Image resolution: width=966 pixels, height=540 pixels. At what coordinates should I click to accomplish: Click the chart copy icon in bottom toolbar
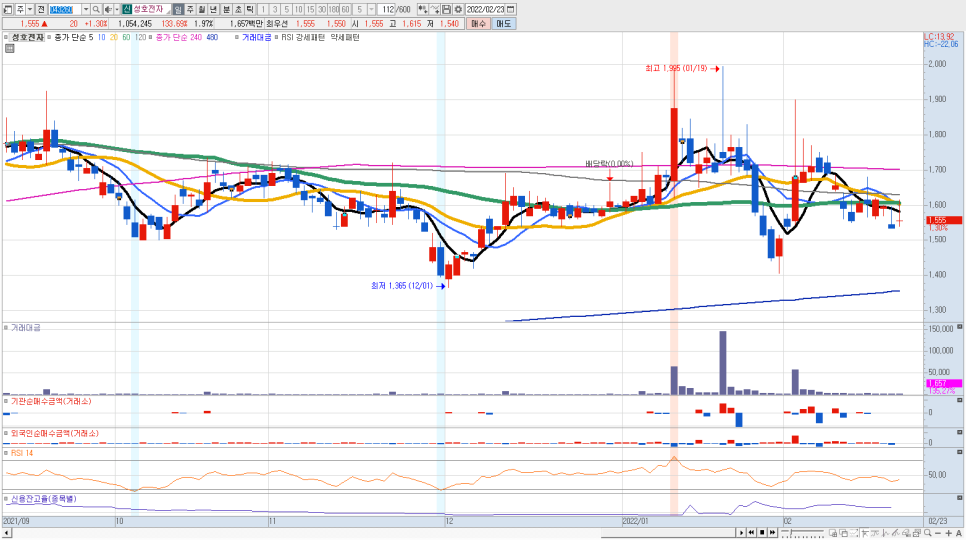pyautogui.click(x=833, y=533)
